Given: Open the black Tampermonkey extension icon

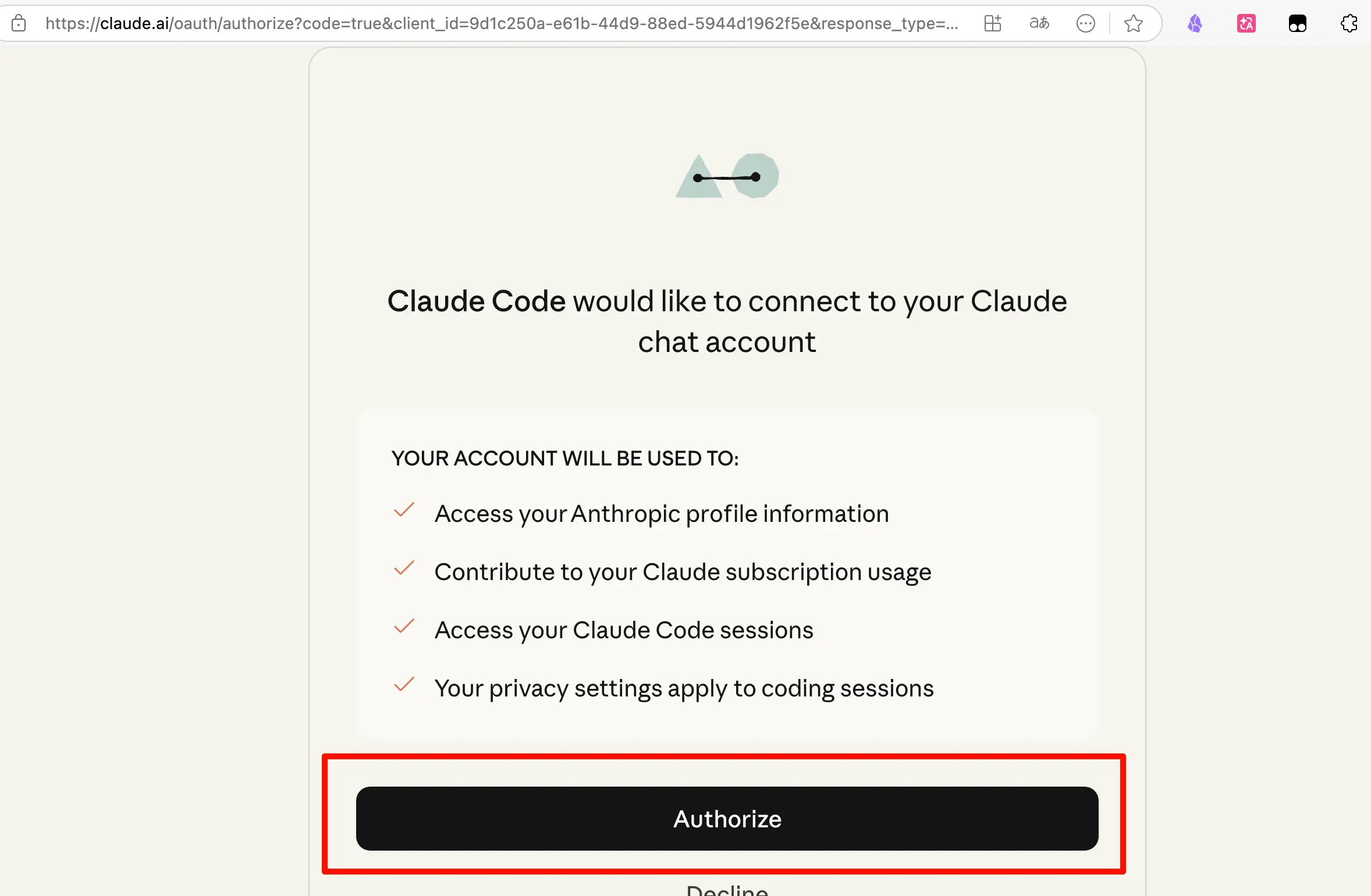Looking at the screenshot, I should pyautogui.click(x=1297, y=23).
